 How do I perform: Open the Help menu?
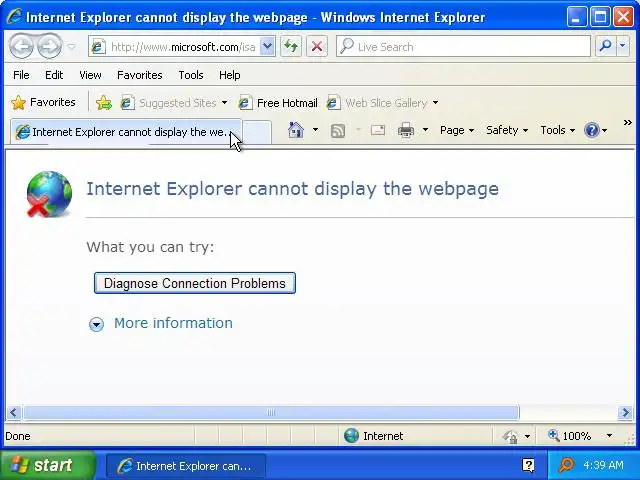pos(229,75)
